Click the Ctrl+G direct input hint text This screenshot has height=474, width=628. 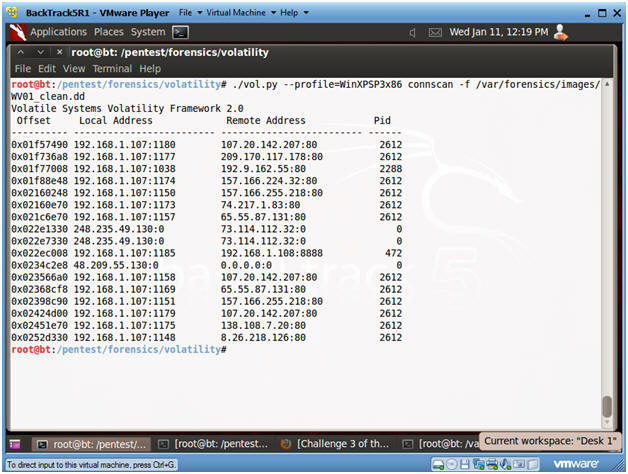(x=91, y=465)
